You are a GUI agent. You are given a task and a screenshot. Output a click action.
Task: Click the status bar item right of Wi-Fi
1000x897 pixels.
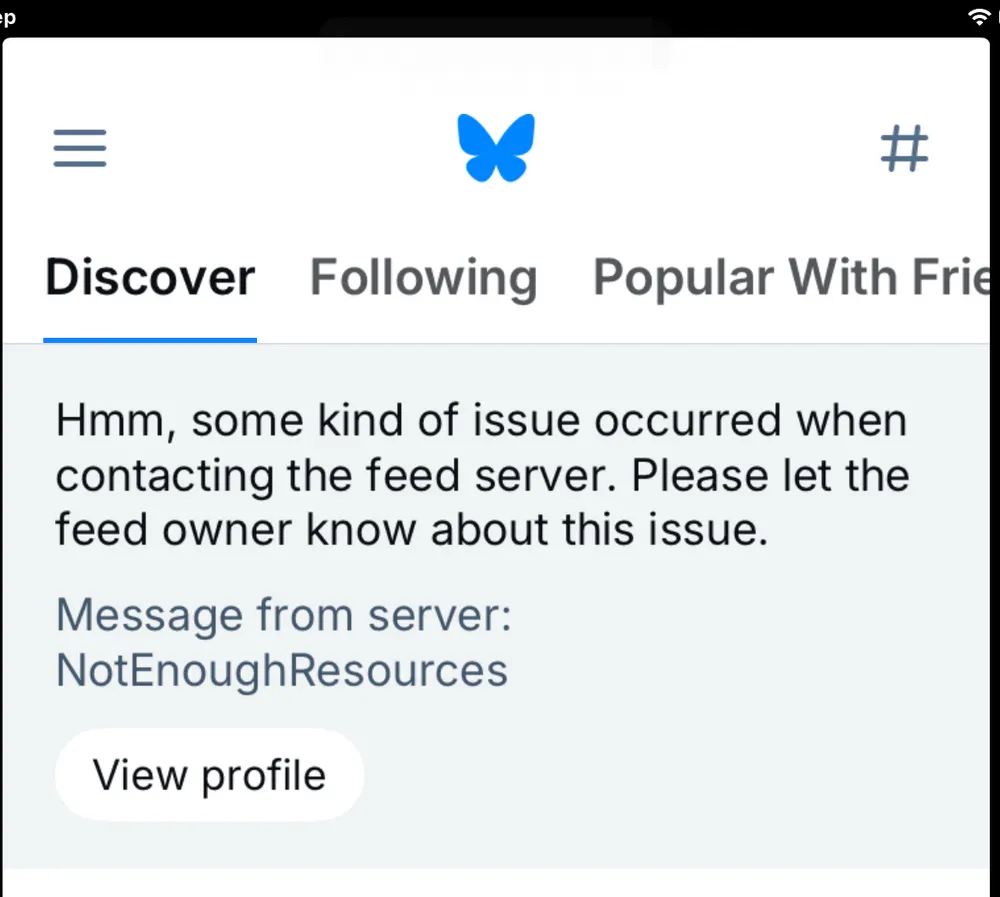[996, 17]
